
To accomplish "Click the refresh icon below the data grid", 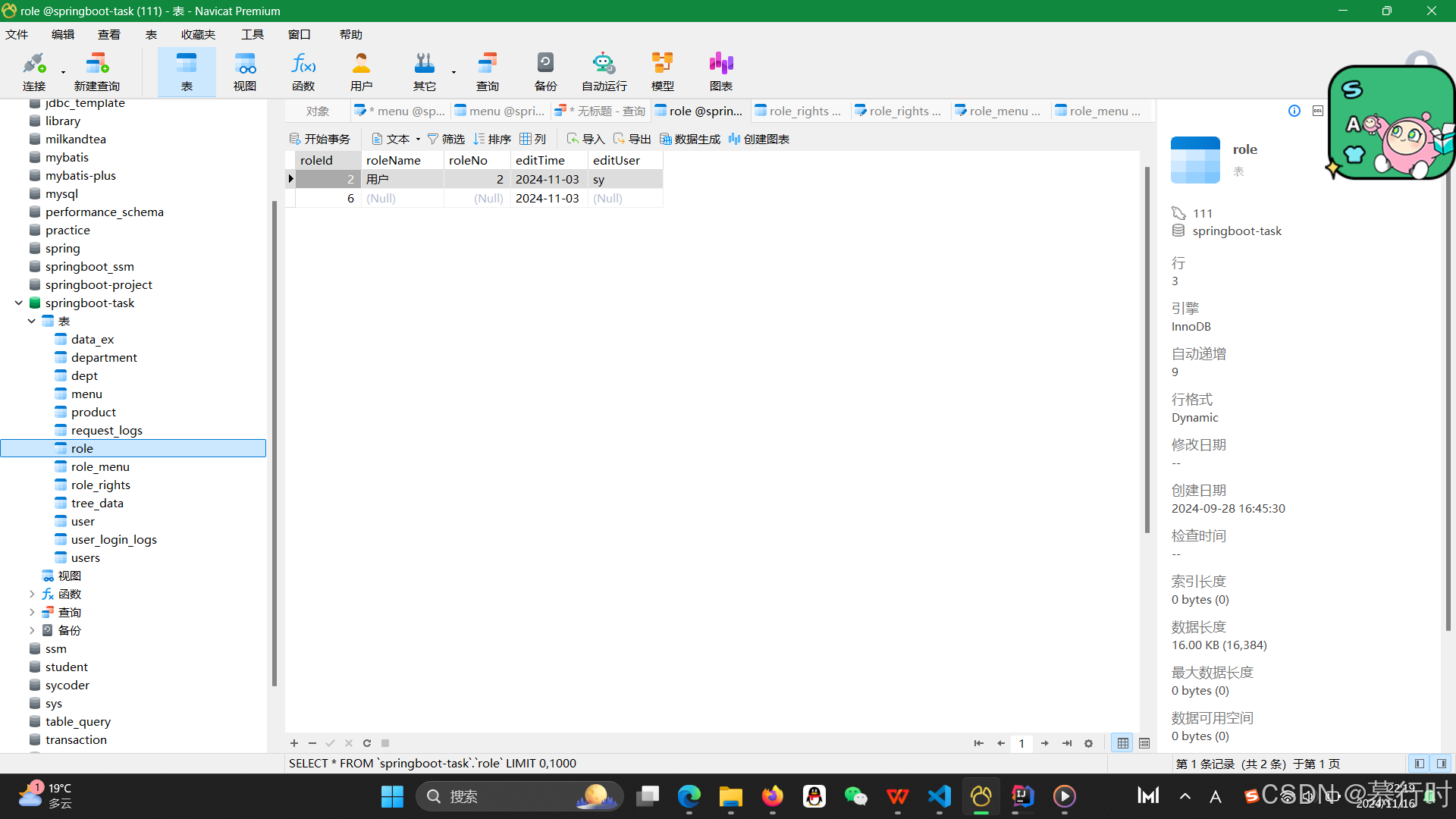I will pyautogui.click(x=367, y=743).
